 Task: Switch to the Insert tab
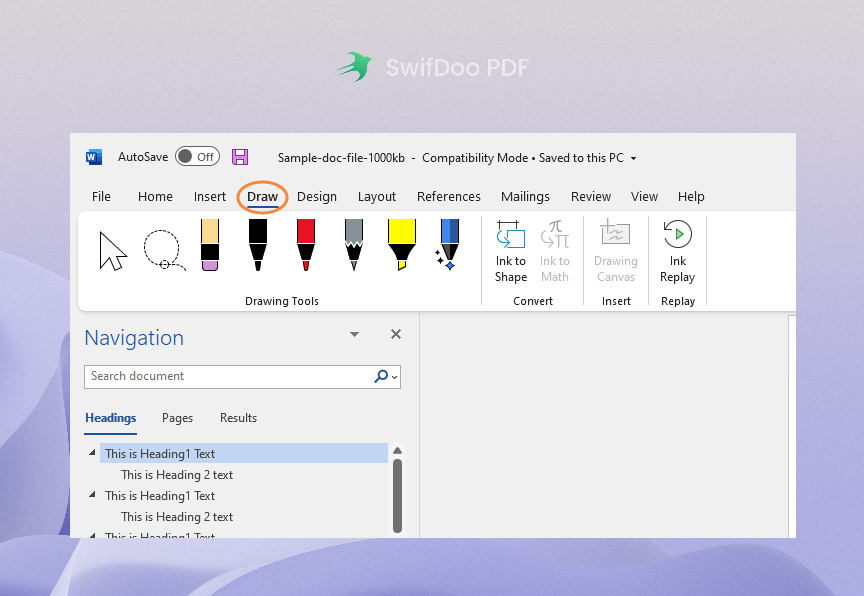(x=209, y=197)
